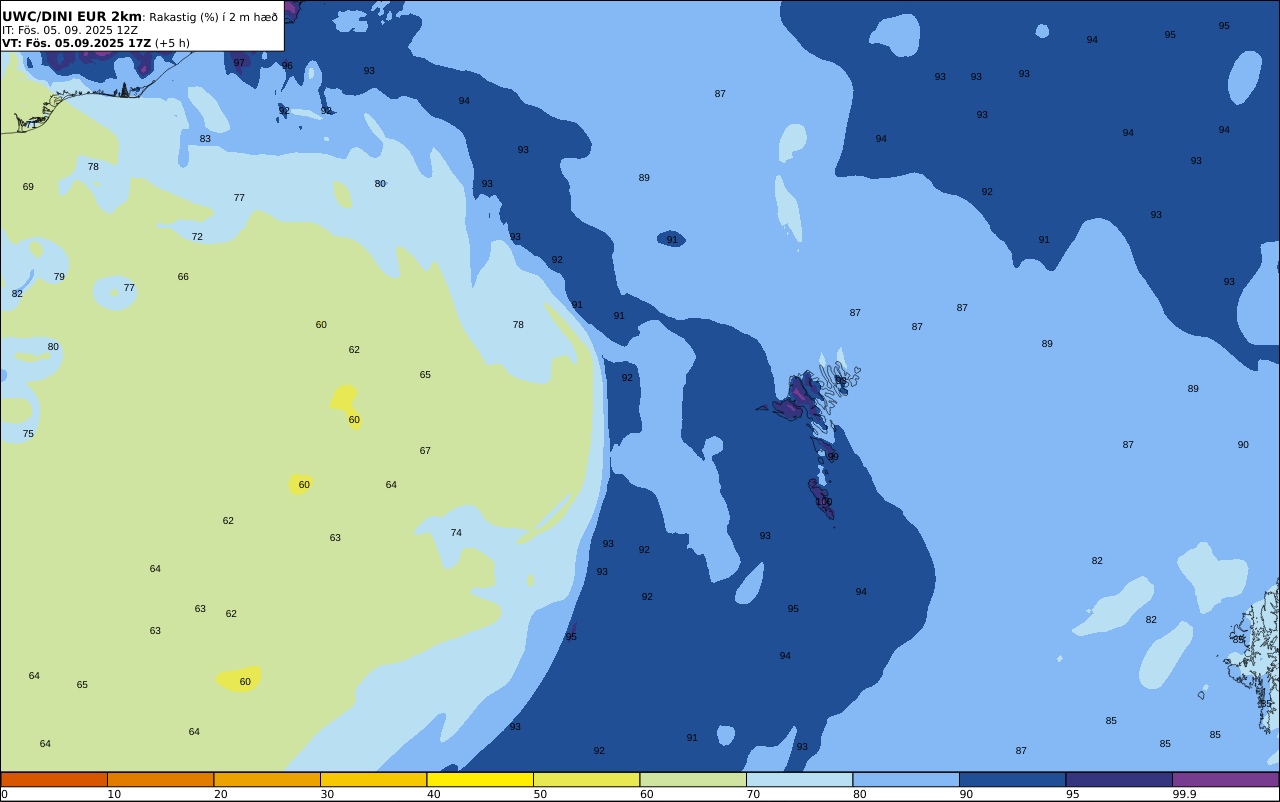Click the '0' legend scale label
Screen dimensions: 1280x802
pyautogui.click(x=4, y=794)
